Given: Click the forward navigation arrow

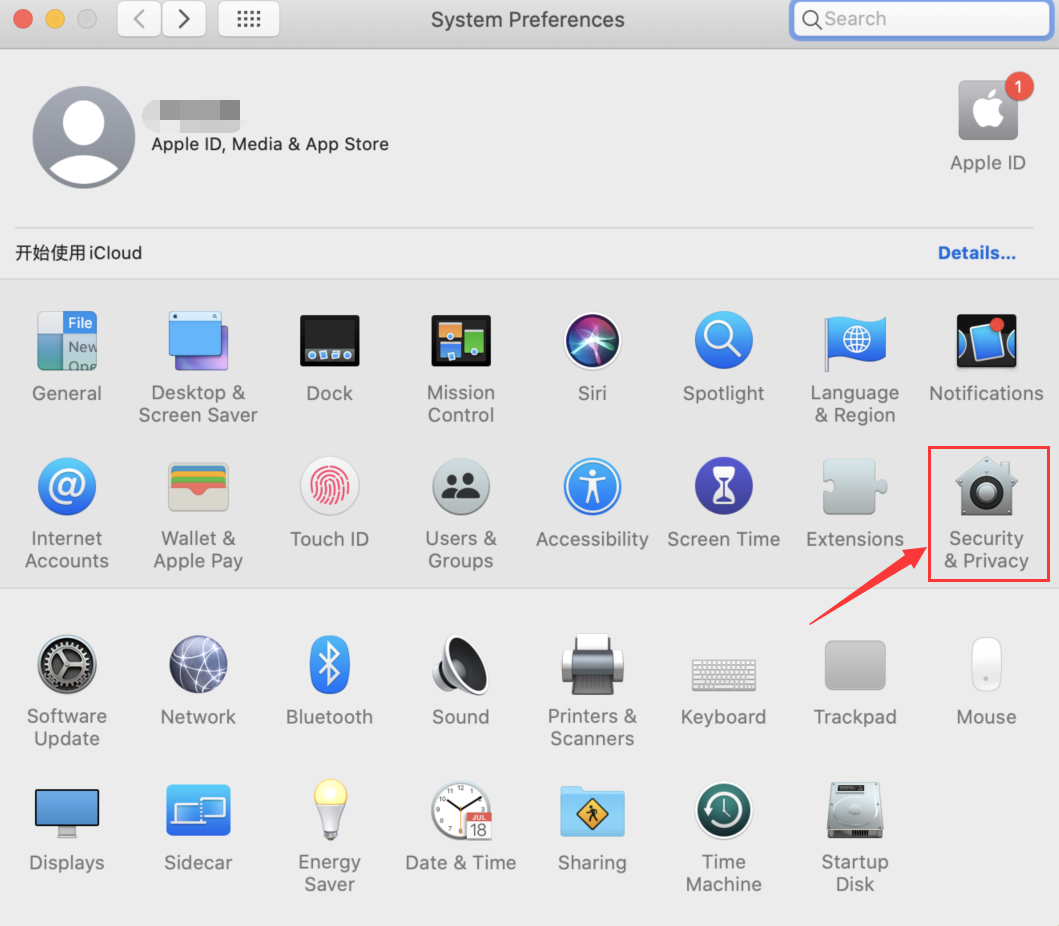Looking at the screenshot, I should tap(184, 19).
